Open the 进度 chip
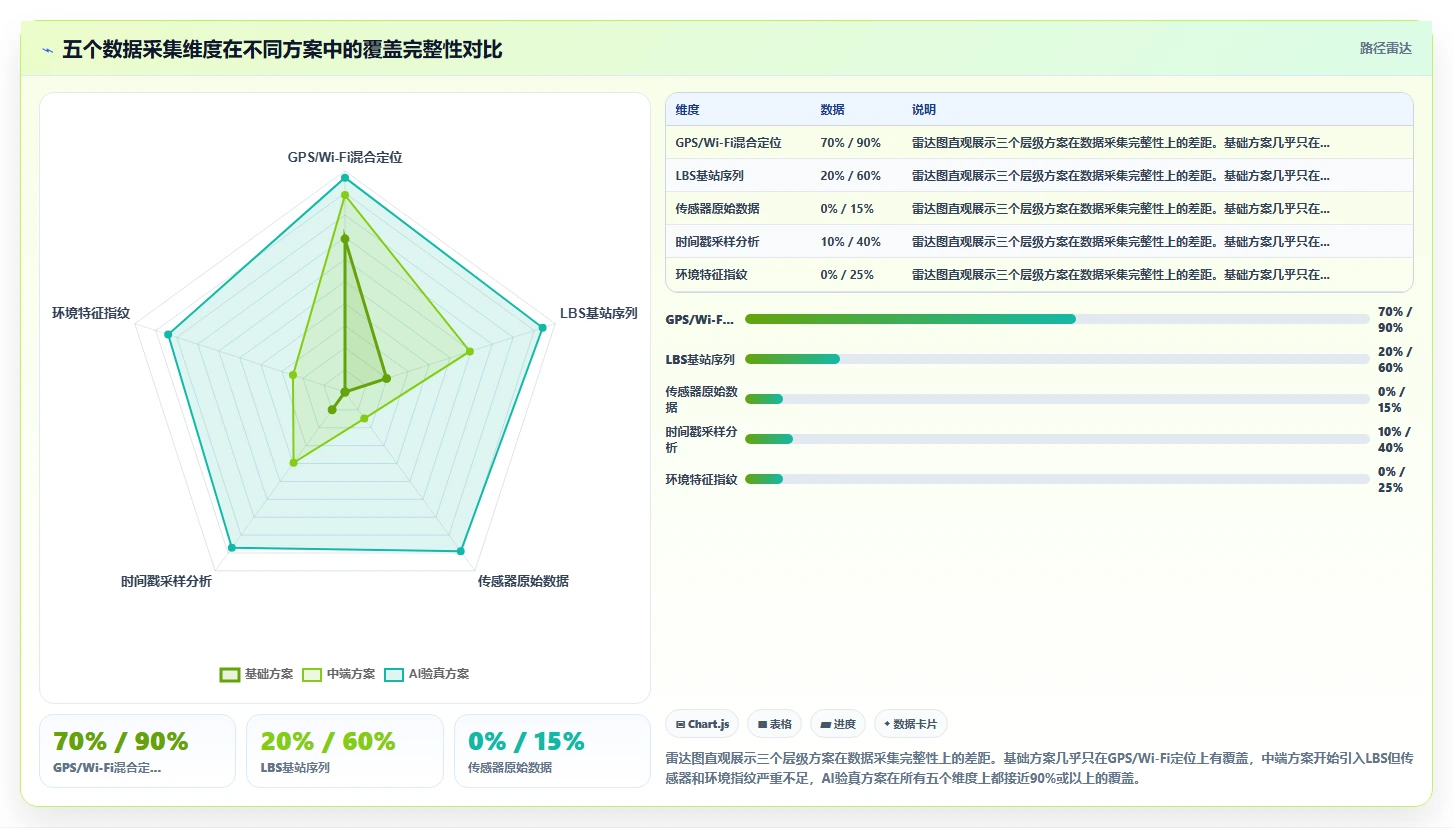Screen dimensions: 1453x828 (x=838, y=724)
